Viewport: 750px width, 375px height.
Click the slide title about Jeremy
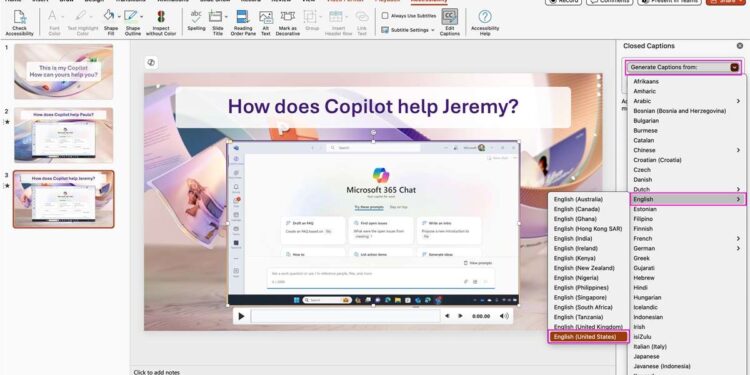tap(373, 107)
